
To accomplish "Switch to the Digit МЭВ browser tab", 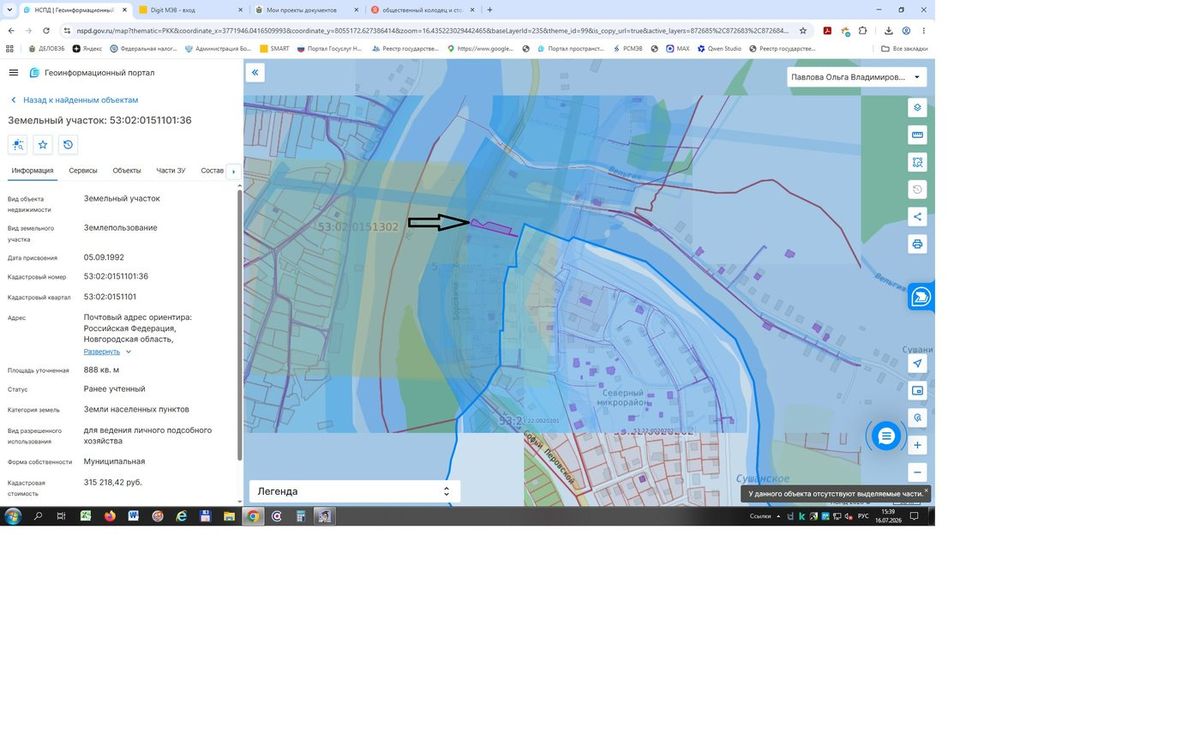I will [190, 10].
